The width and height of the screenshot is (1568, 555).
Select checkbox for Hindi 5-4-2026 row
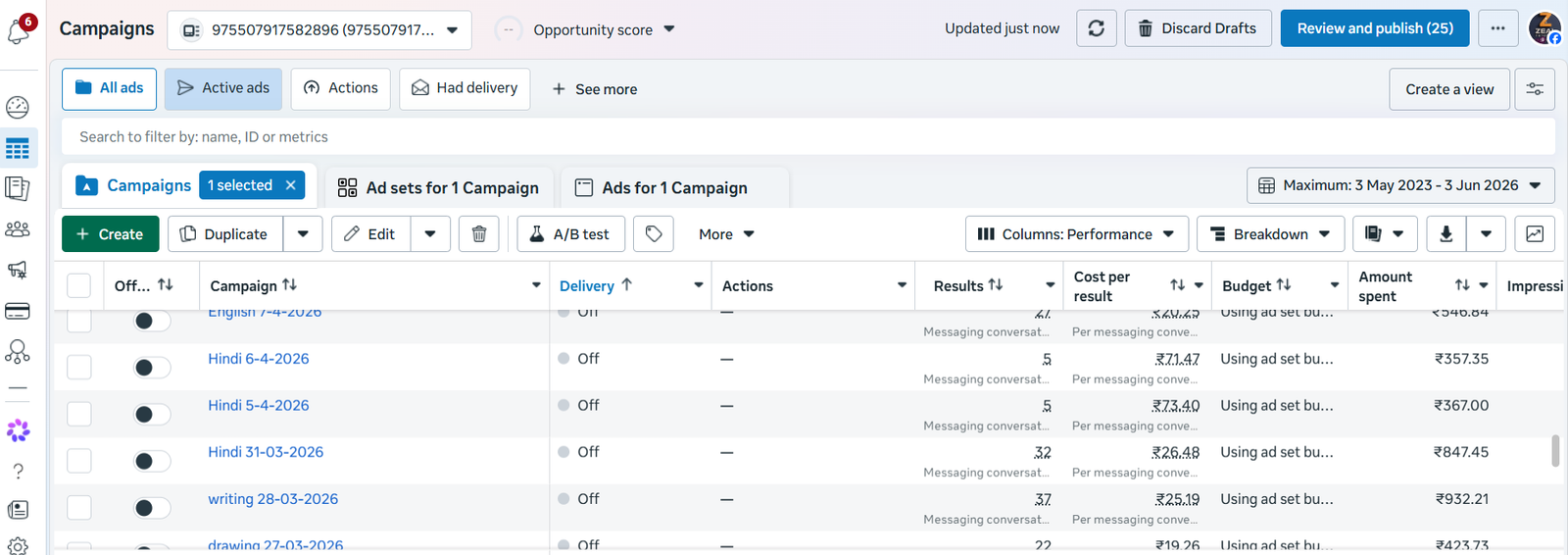coord(78,414)
